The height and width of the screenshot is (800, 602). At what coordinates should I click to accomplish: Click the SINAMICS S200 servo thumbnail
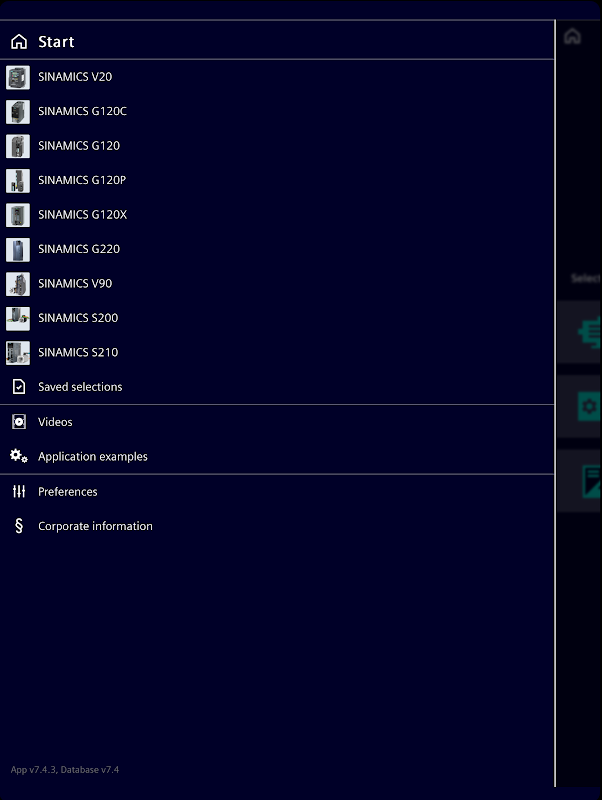point(18,318)
